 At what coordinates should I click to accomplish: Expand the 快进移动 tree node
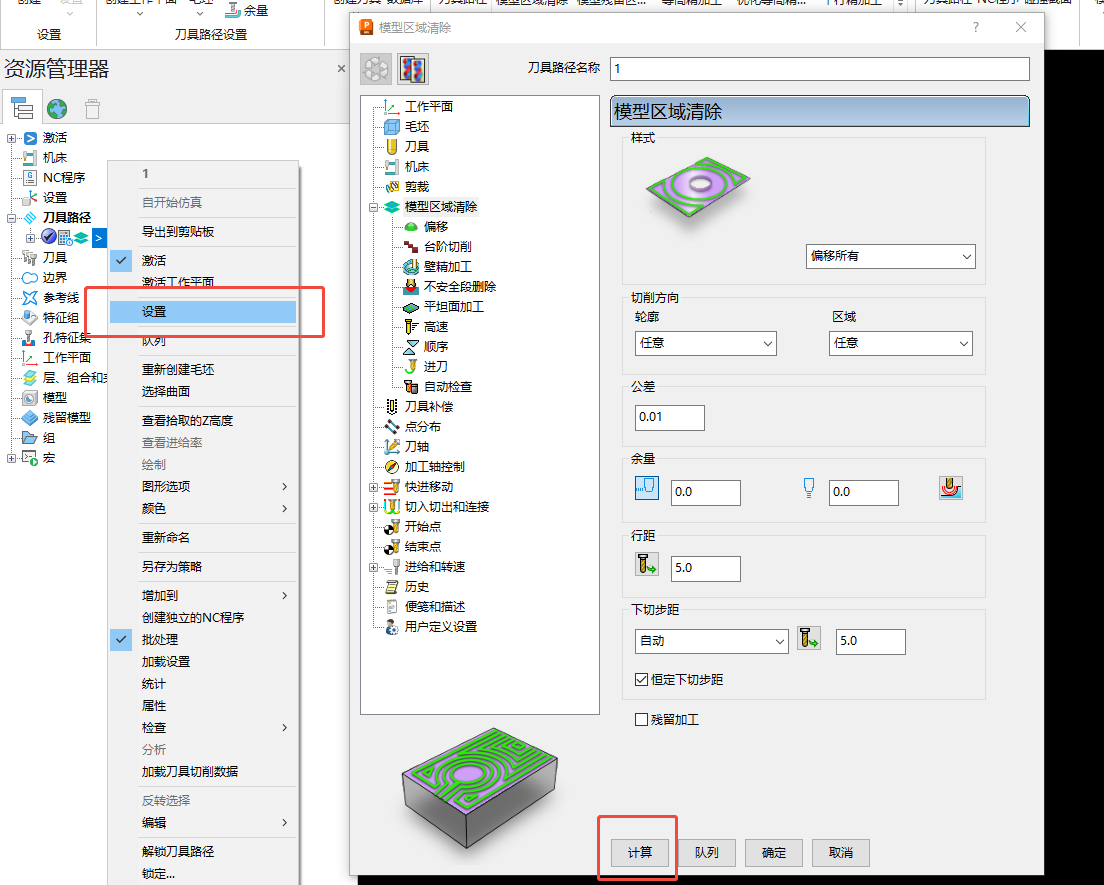tap(374, 487)
